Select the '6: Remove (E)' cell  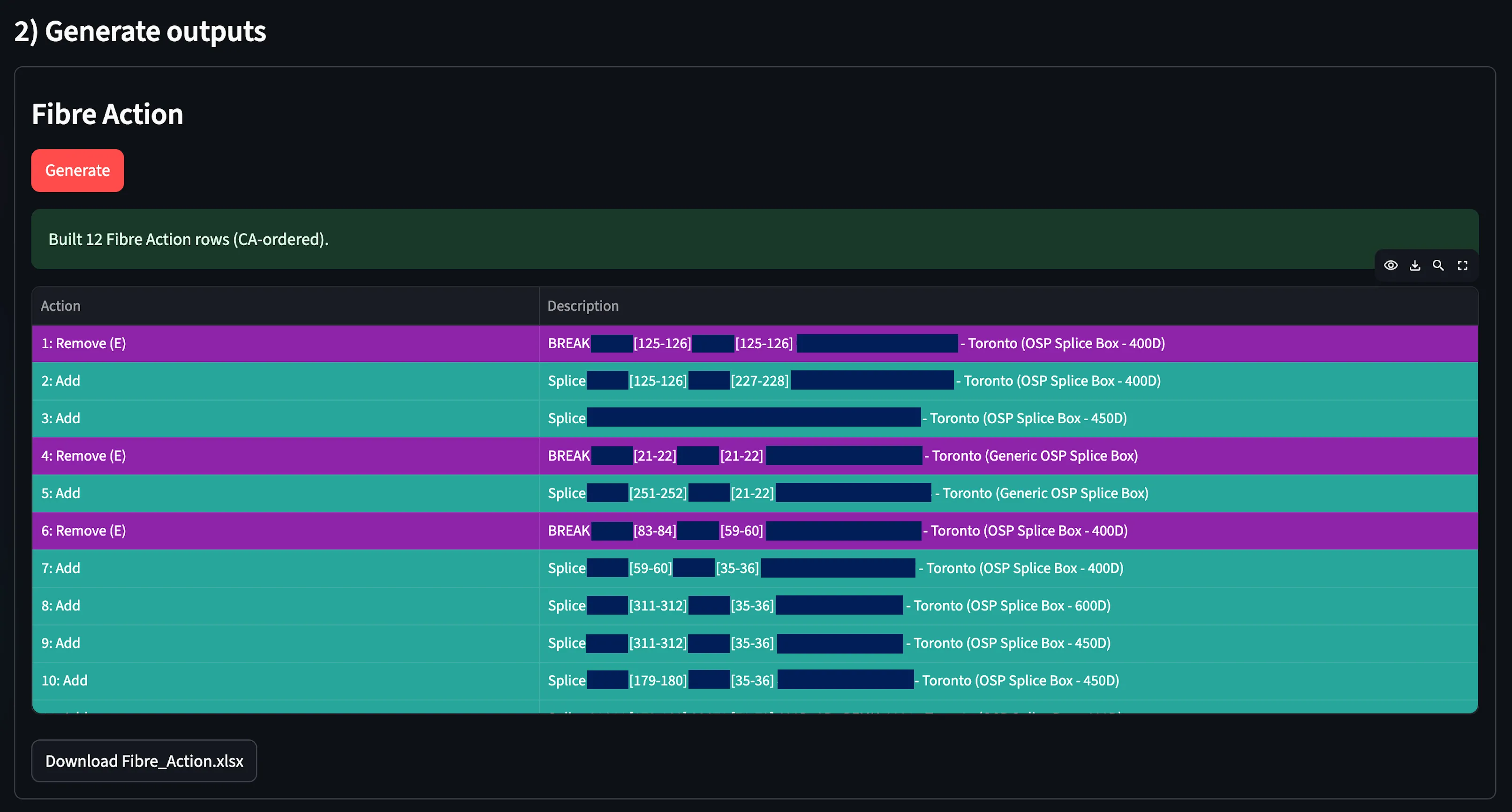click(83, 531)
